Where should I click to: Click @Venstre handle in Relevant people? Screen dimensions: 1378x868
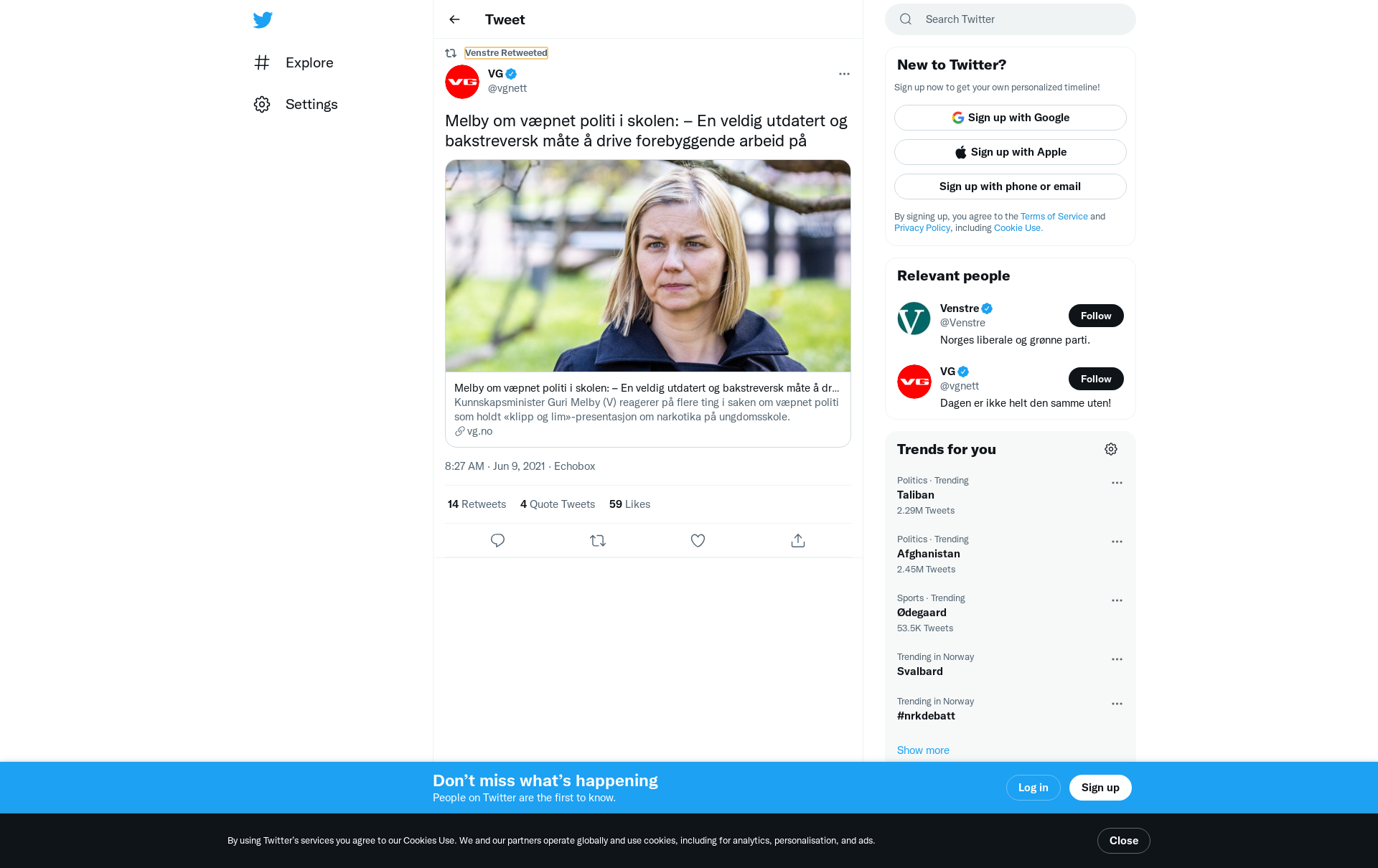pos(962,323)
